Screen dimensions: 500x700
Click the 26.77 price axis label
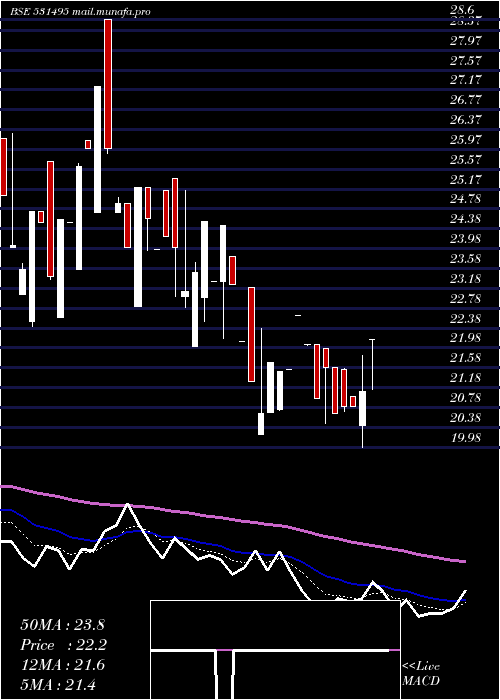pyautogui.click(x=466, y=100)
